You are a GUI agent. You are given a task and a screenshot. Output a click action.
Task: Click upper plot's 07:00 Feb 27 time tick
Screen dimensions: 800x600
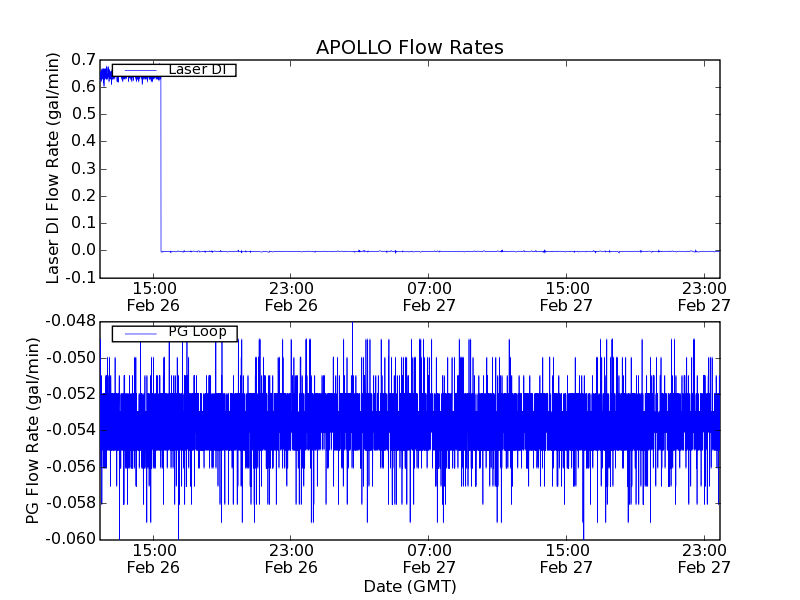click(x=429, y=296)
